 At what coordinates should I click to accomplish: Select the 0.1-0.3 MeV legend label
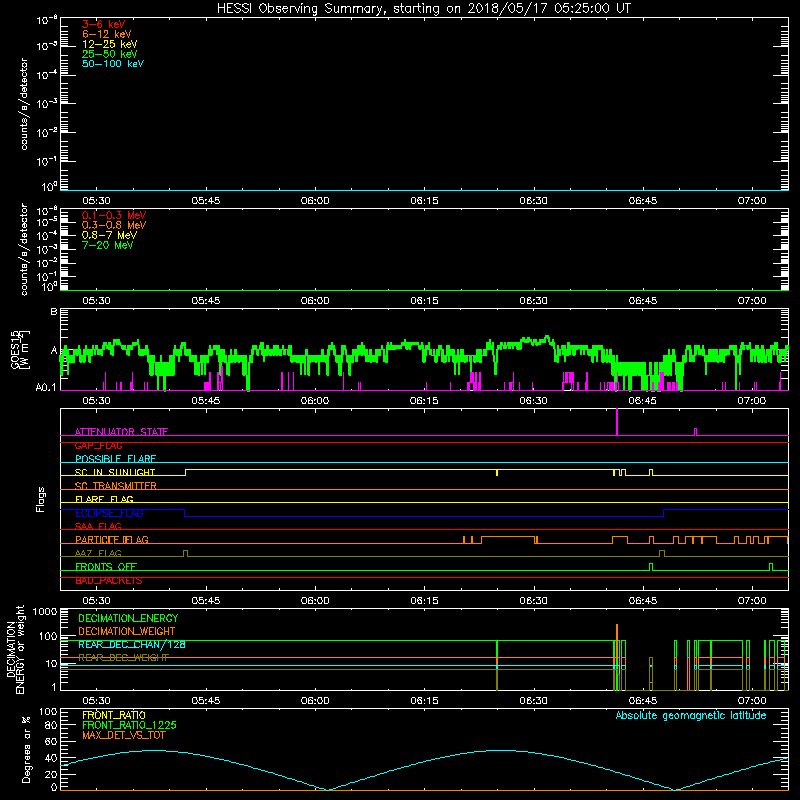point(114,215)
